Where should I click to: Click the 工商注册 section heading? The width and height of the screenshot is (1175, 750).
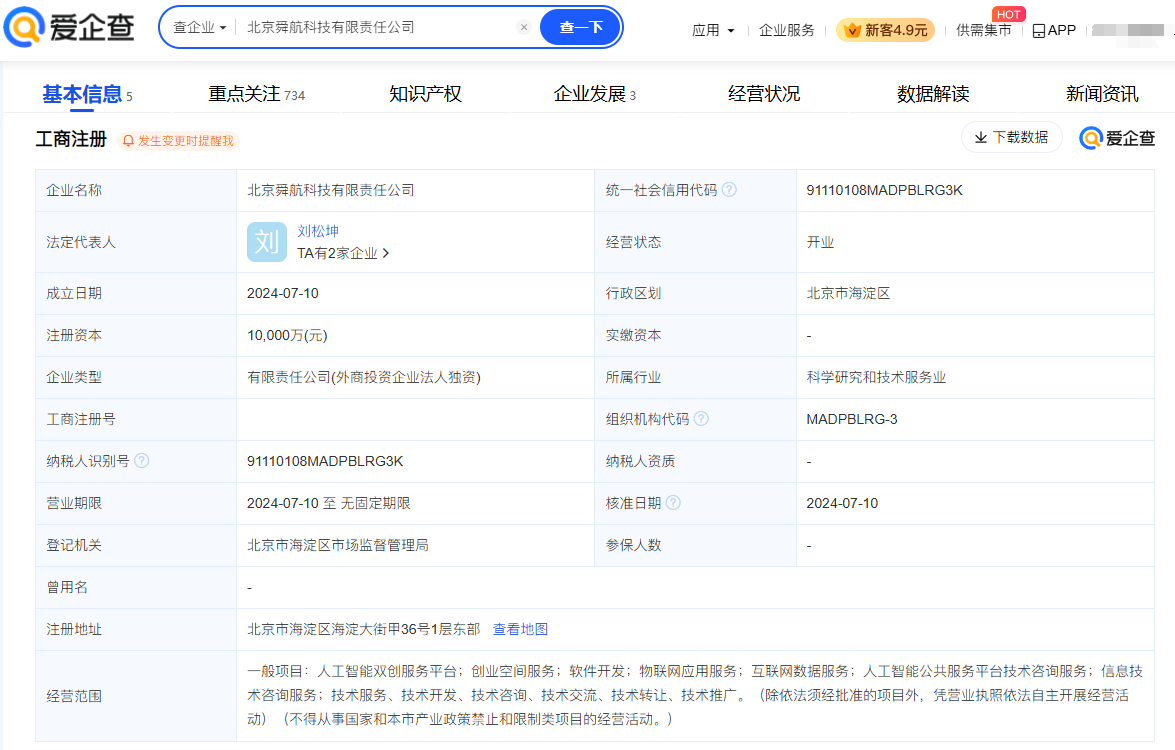pos(71,139)
